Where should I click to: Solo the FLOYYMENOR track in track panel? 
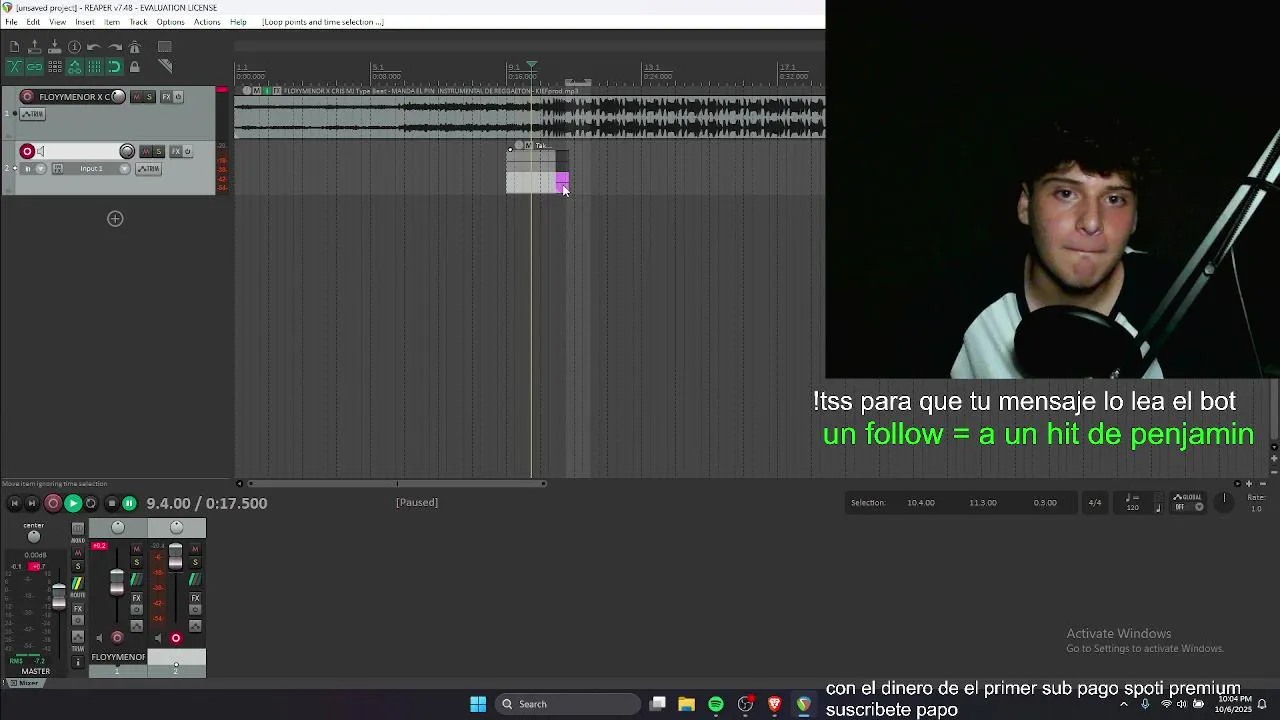tap(150, 97)
